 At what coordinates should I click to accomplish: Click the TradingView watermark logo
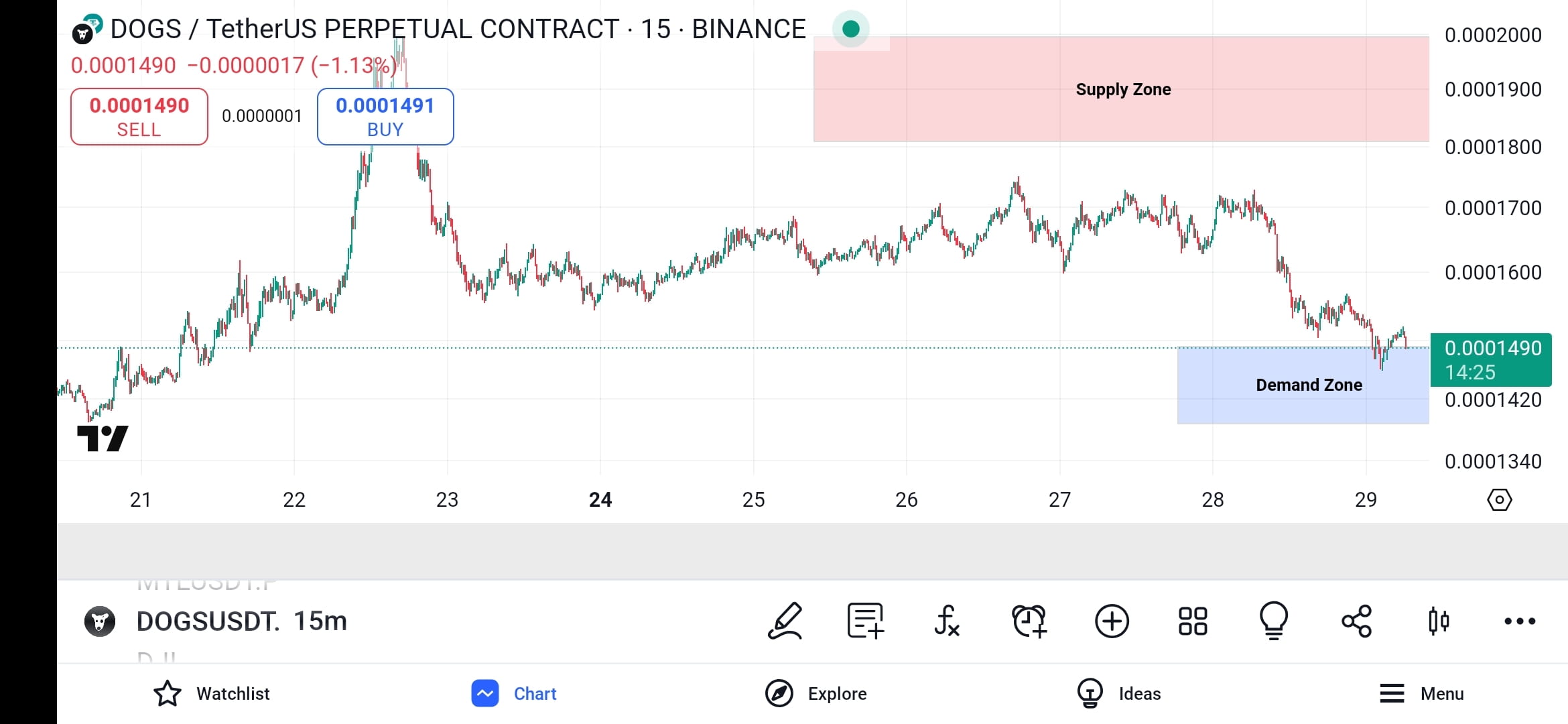tap(103, 438)
